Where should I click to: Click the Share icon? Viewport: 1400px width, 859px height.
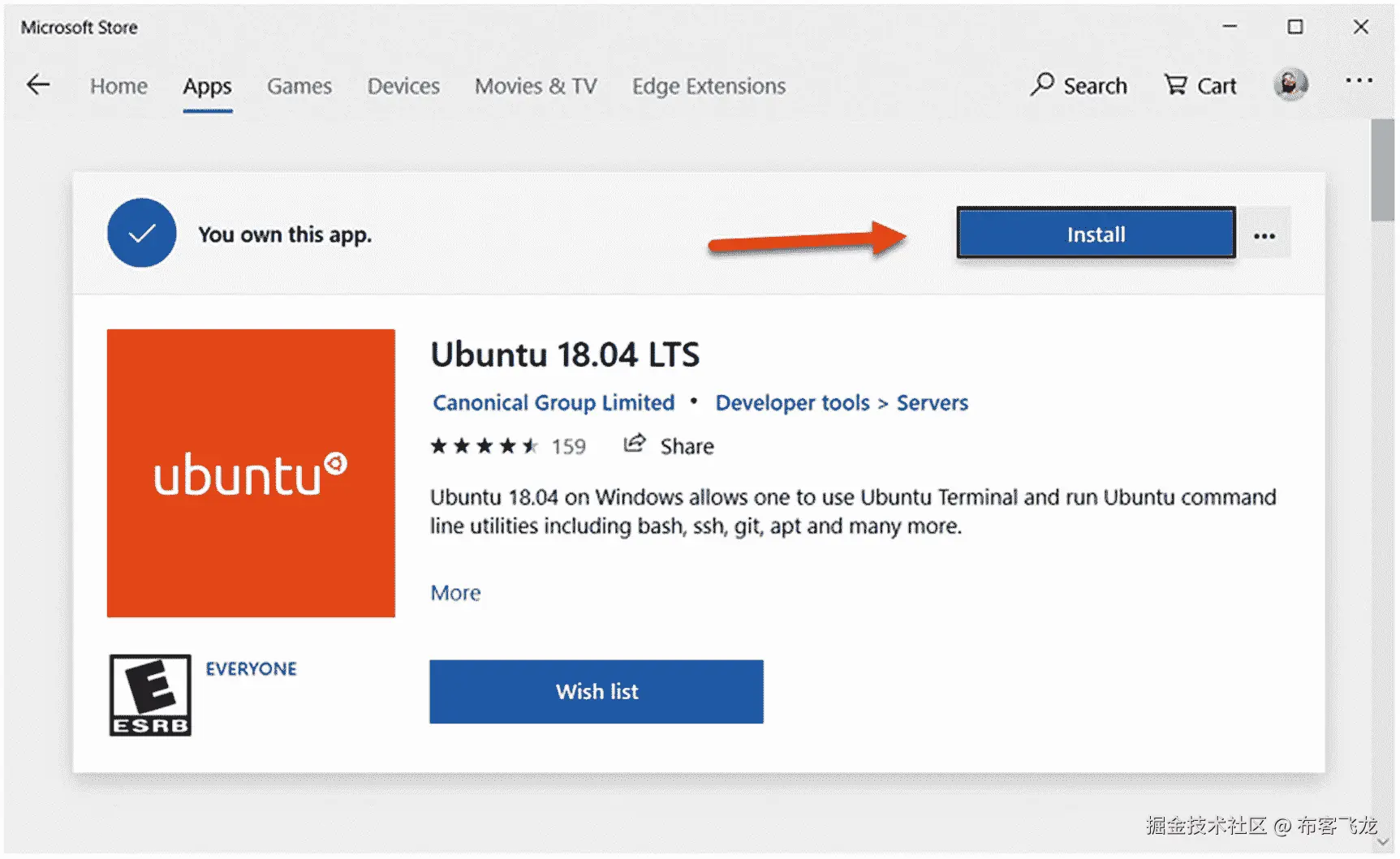coord(635,445)
